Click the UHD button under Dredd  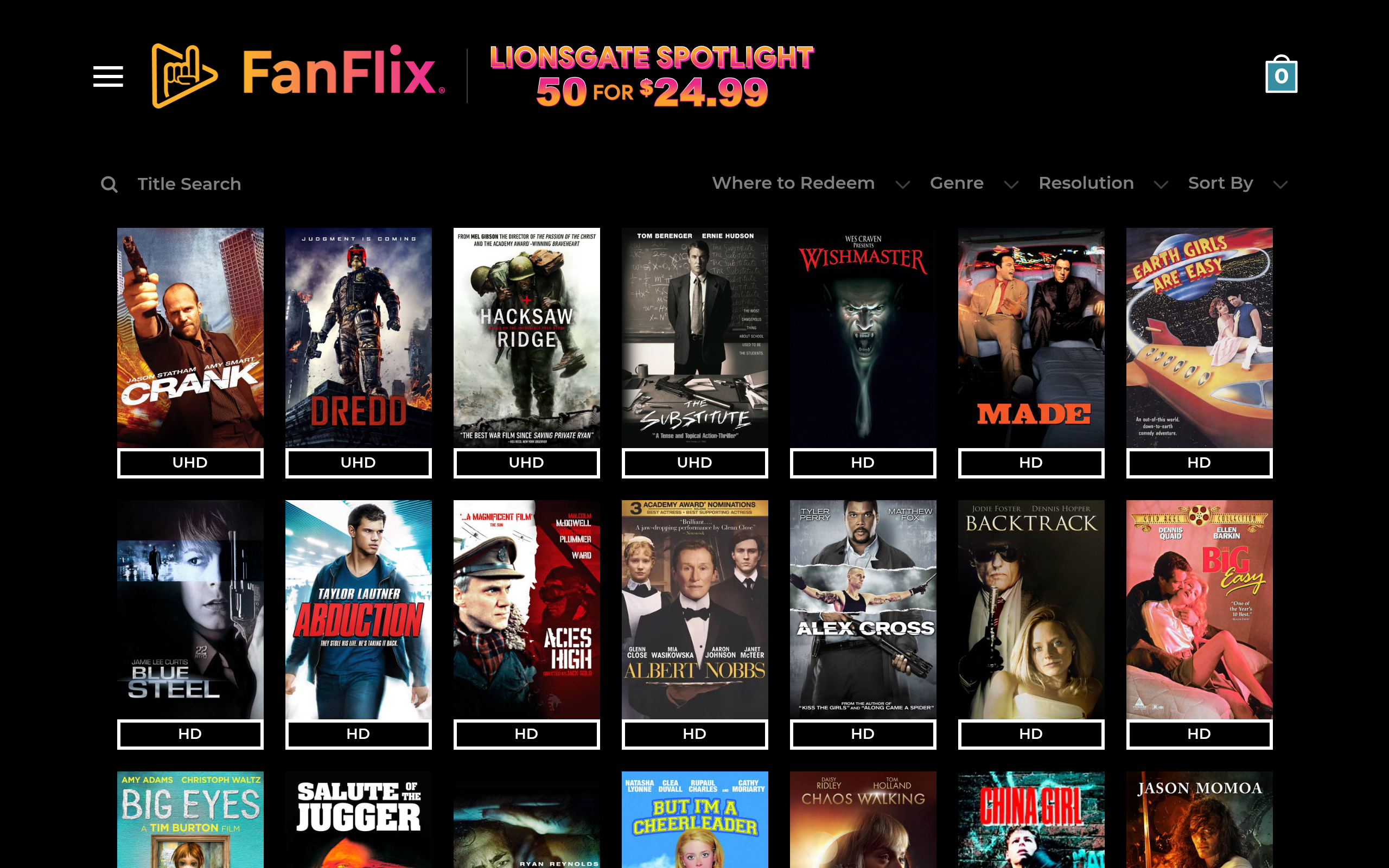pyautogui.click(x=358, y=463)
